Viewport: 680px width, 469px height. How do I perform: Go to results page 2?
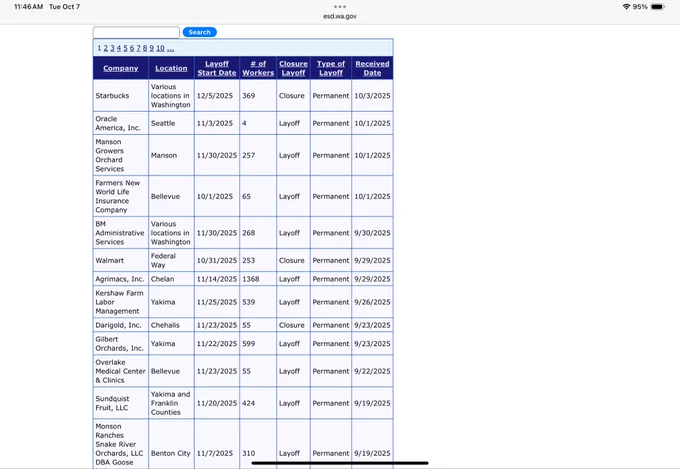pyautogui.click(x=105, y=48)
